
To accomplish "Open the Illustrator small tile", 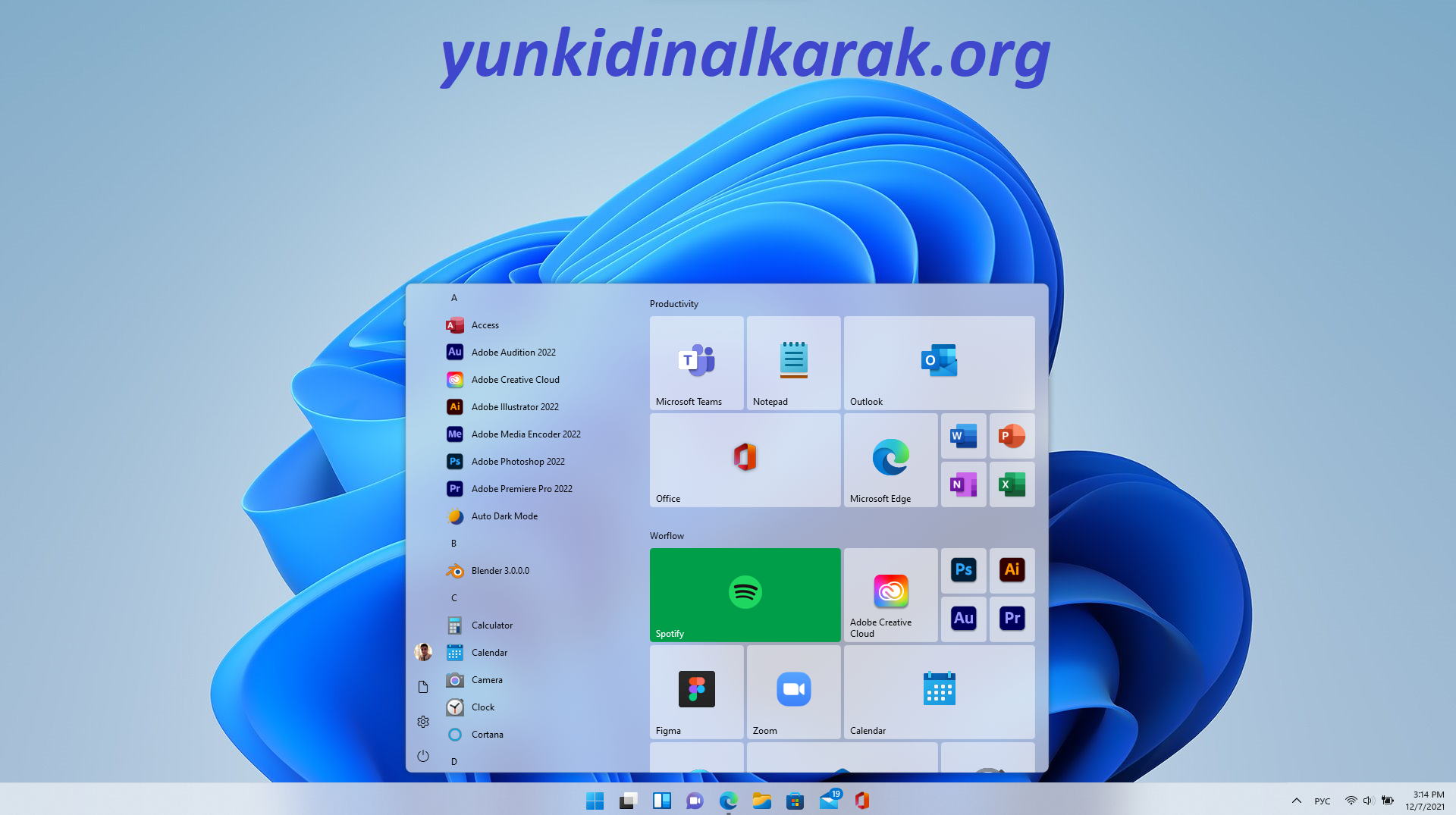I will pyautogui.click(x=1012, y=571).
